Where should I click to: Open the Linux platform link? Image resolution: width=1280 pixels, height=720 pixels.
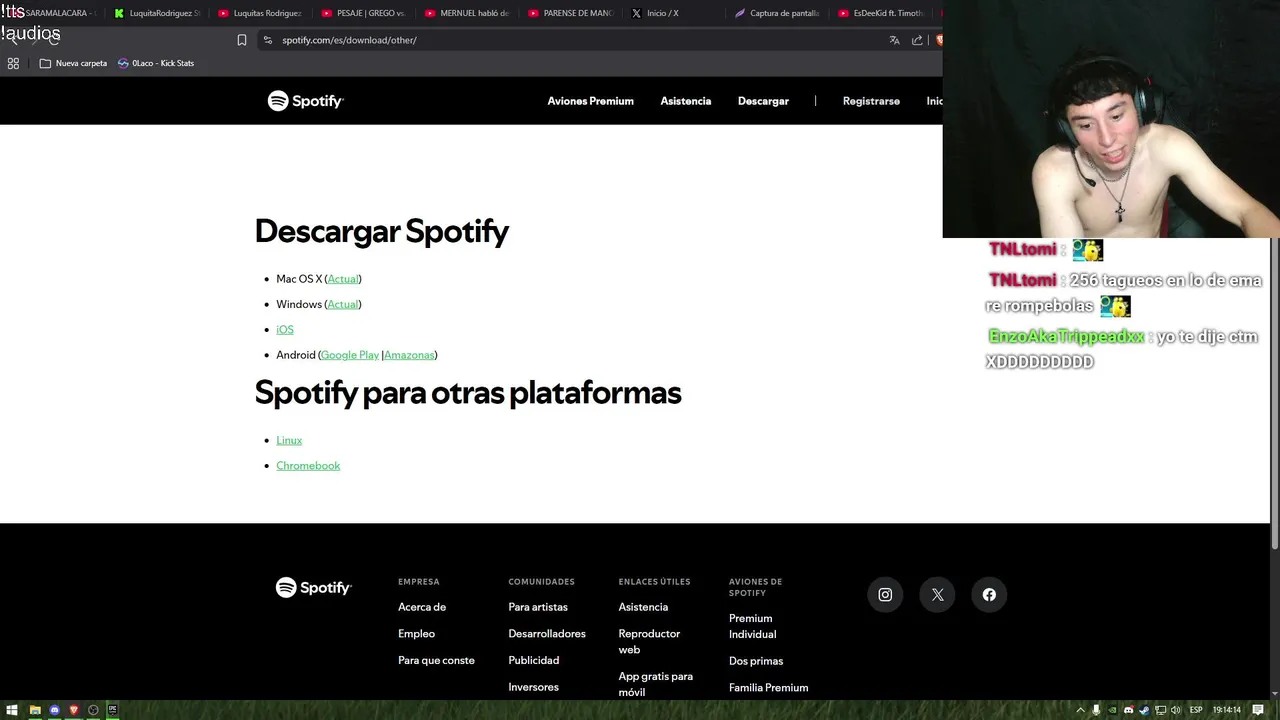point(289,440)
